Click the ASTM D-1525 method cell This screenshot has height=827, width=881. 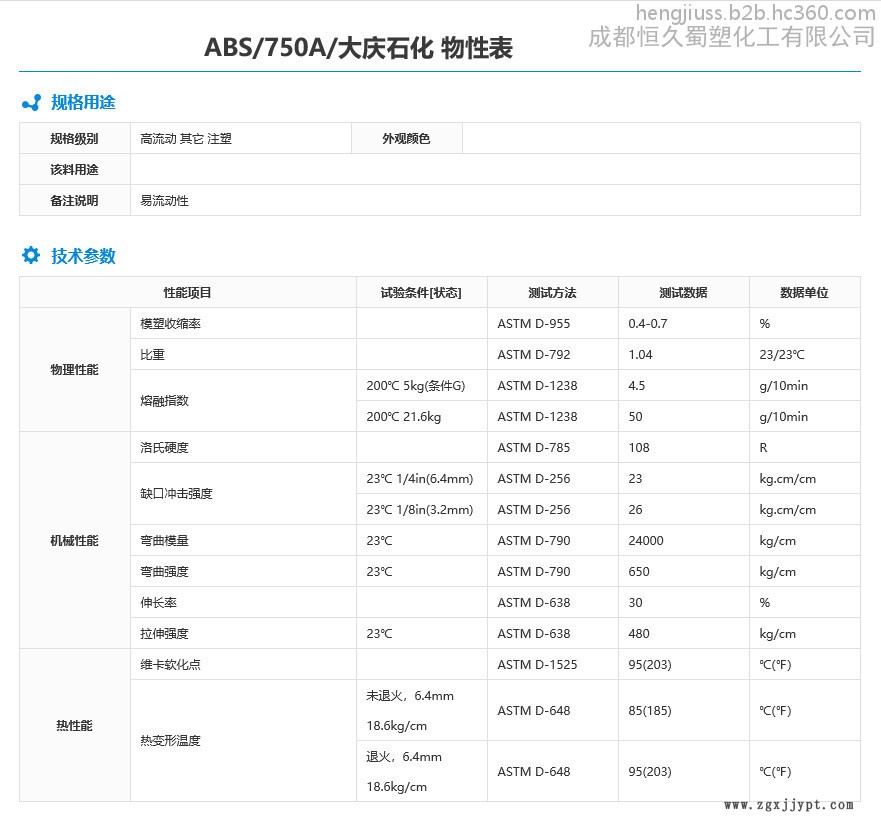[x=553, y=664]
